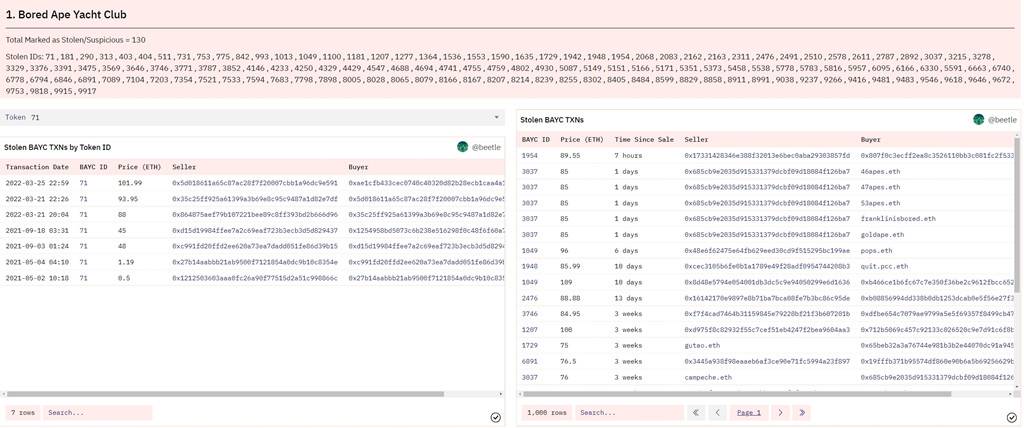Focus search field under Stolen BAYC TXNs table

click(x=630, y=412)
